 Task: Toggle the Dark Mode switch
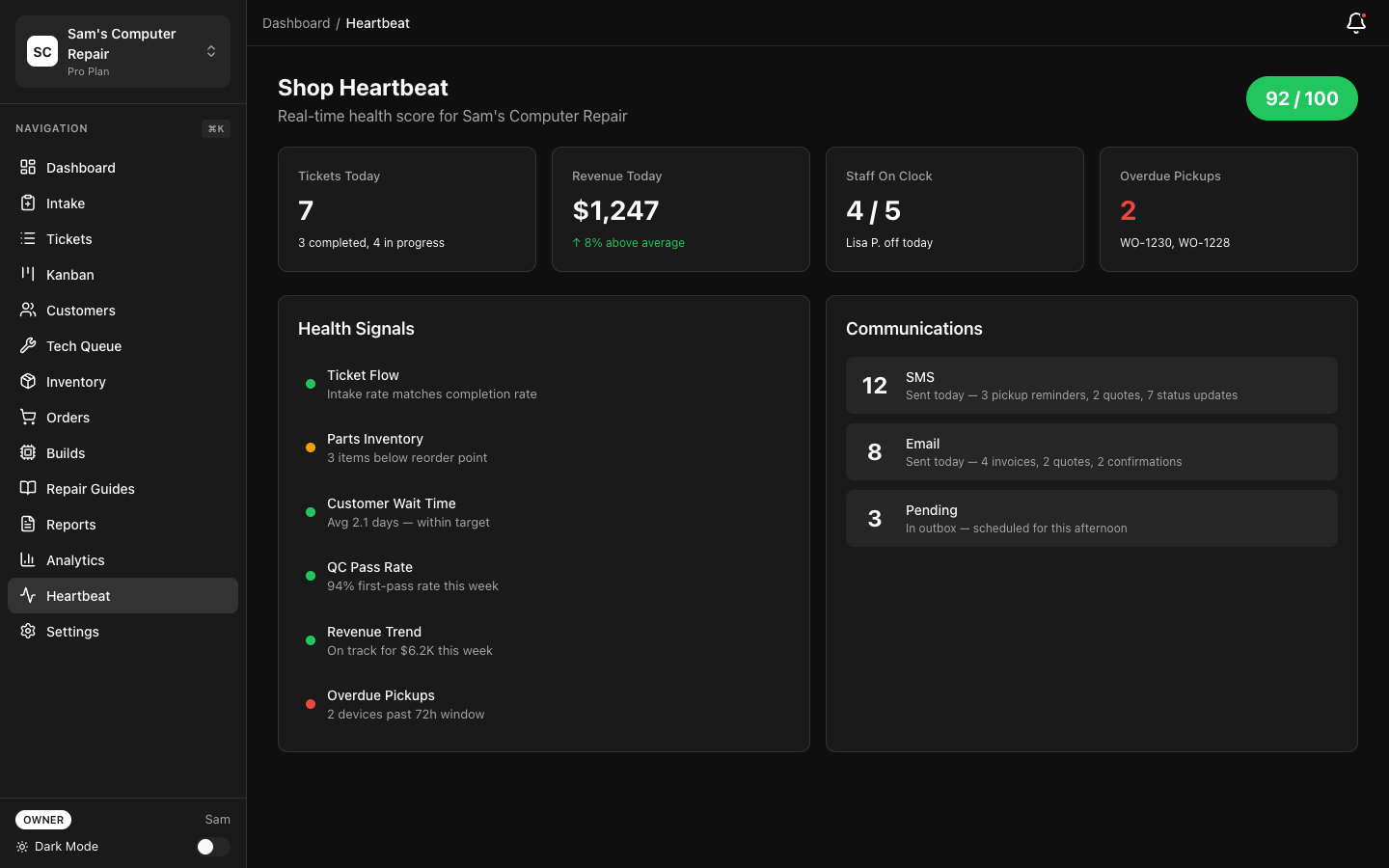pyautogui.click(x=212, y=846)
